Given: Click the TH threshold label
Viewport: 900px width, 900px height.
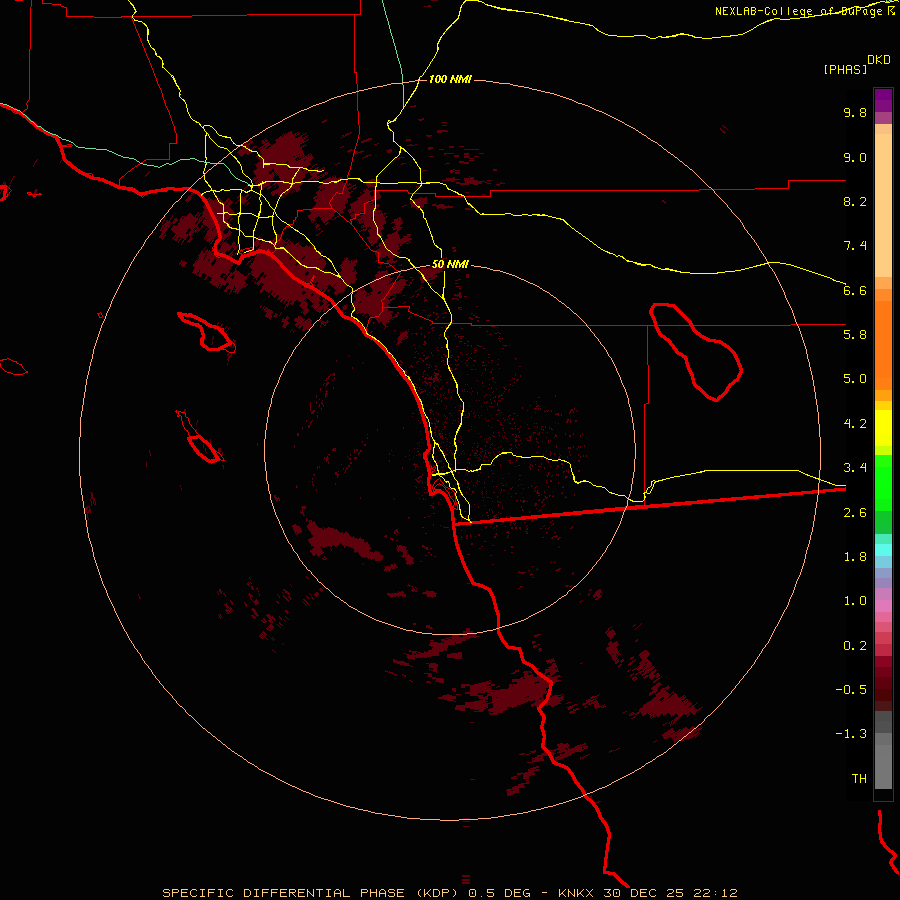Looking at the screenshot, I should (859, 779).
